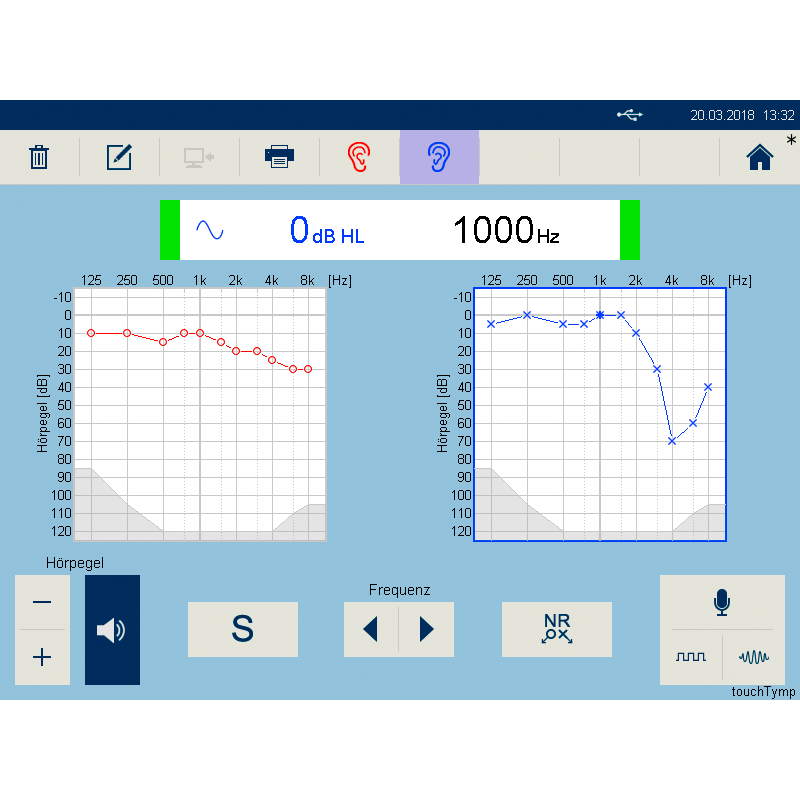The height and width of the screenshot is (800, 800).
Task: Click the printer icon to print audiogram
Action: [x=279, y=157]
